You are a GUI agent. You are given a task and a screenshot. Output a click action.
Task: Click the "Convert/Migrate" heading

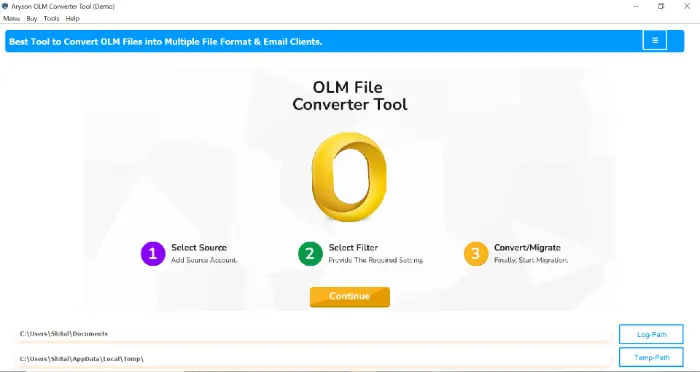[527, 247]
